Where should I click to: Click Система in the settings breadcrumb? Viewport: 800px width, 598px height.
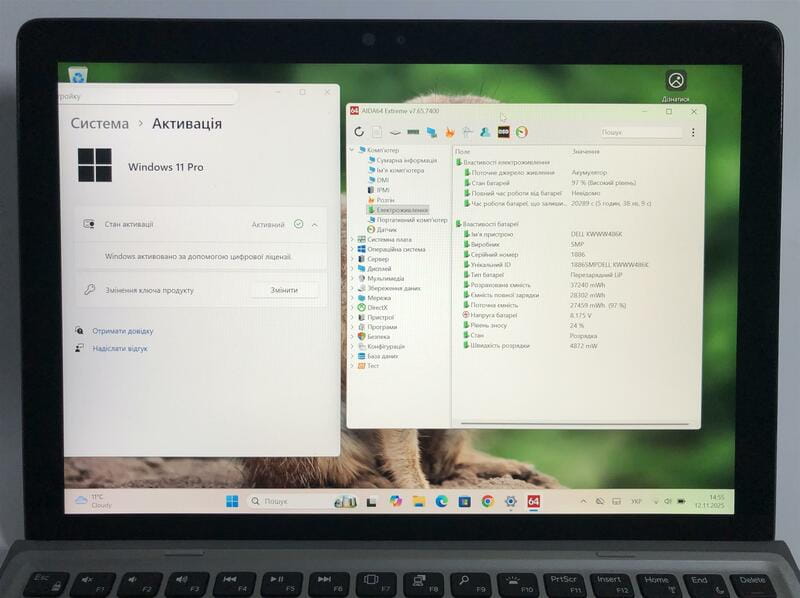(99, 124)
